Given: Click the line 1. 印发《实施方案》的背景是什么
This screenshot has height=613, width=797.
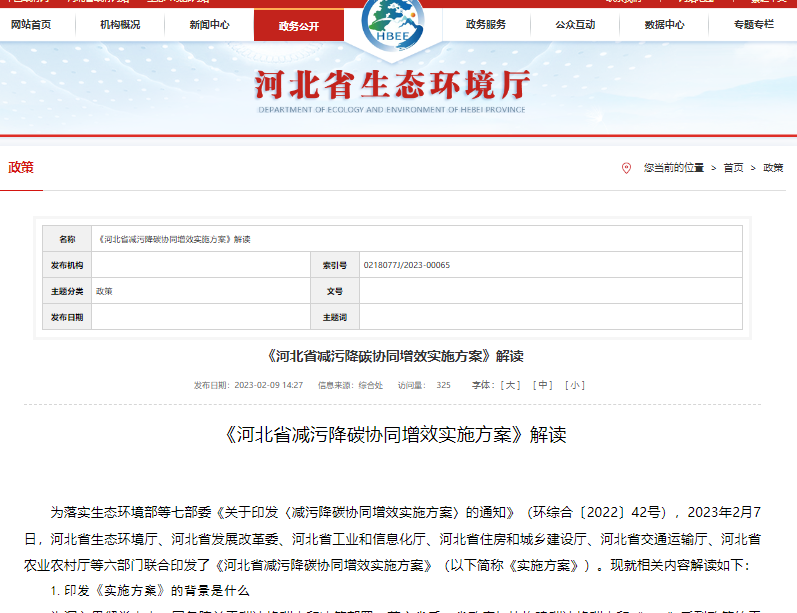Looking at the screenshot, I should pos(150,591).
